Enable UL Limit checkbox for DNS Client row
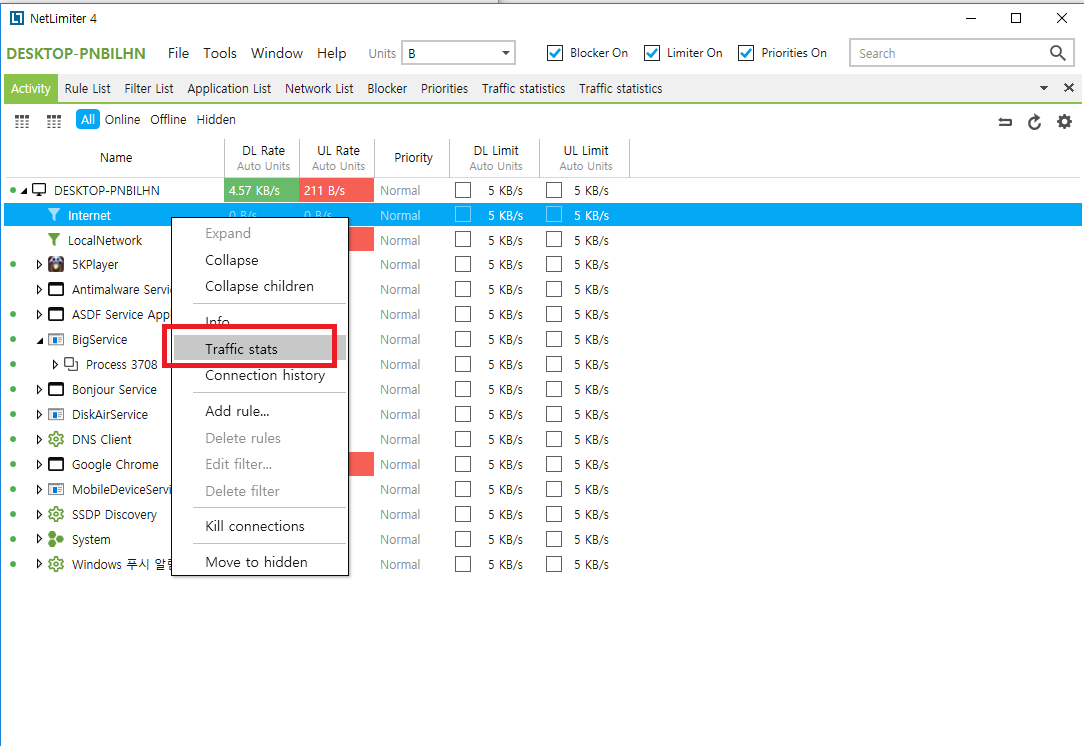Viewport: 1084px width, 746px height. [554, 439]
